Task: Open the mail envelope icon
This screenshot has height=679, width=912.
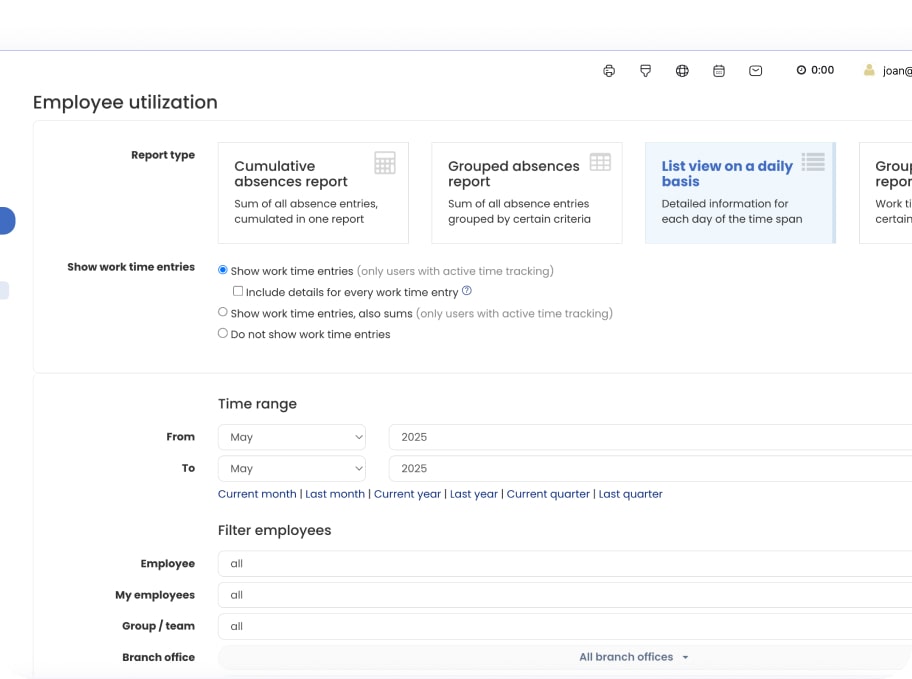Action: click(756, 71)
